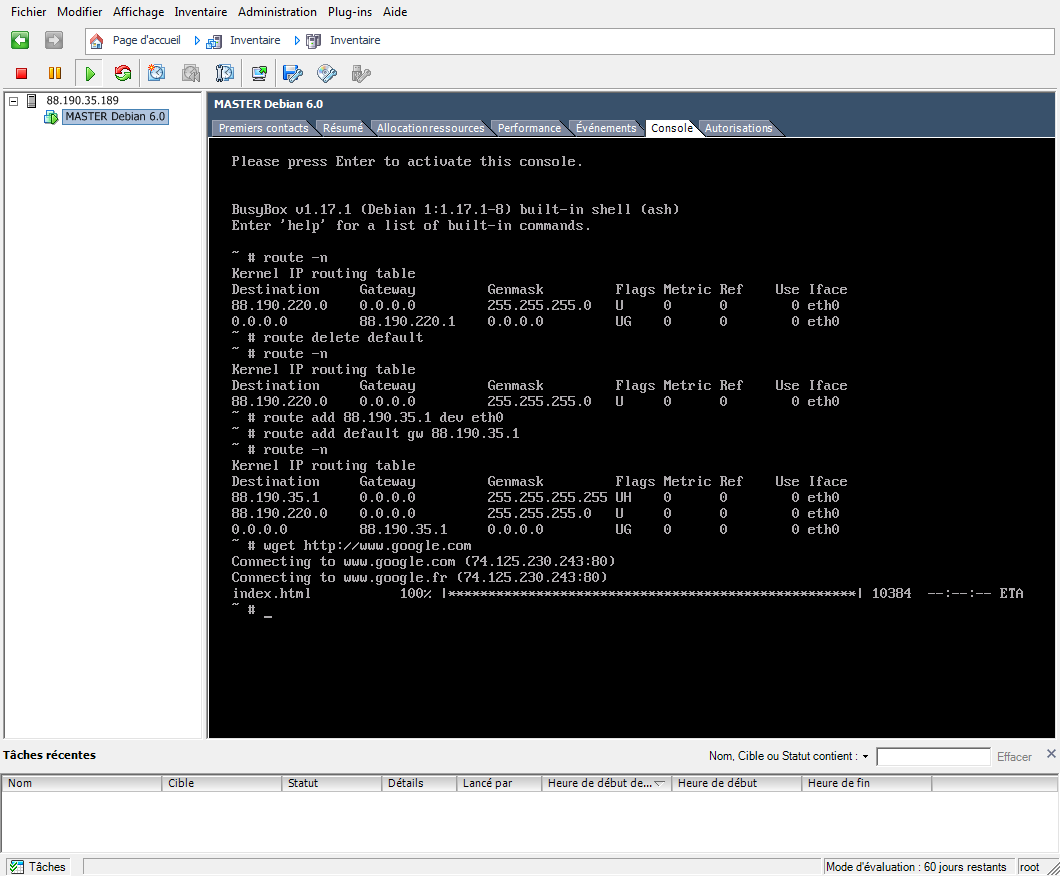Sort tasks by the Heure de fin column

click(867, 783)
